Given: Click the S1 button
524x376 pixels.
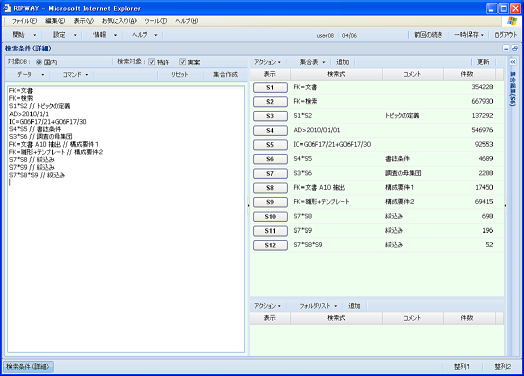Looking at the screenshot, I should (x=270, y=88).
